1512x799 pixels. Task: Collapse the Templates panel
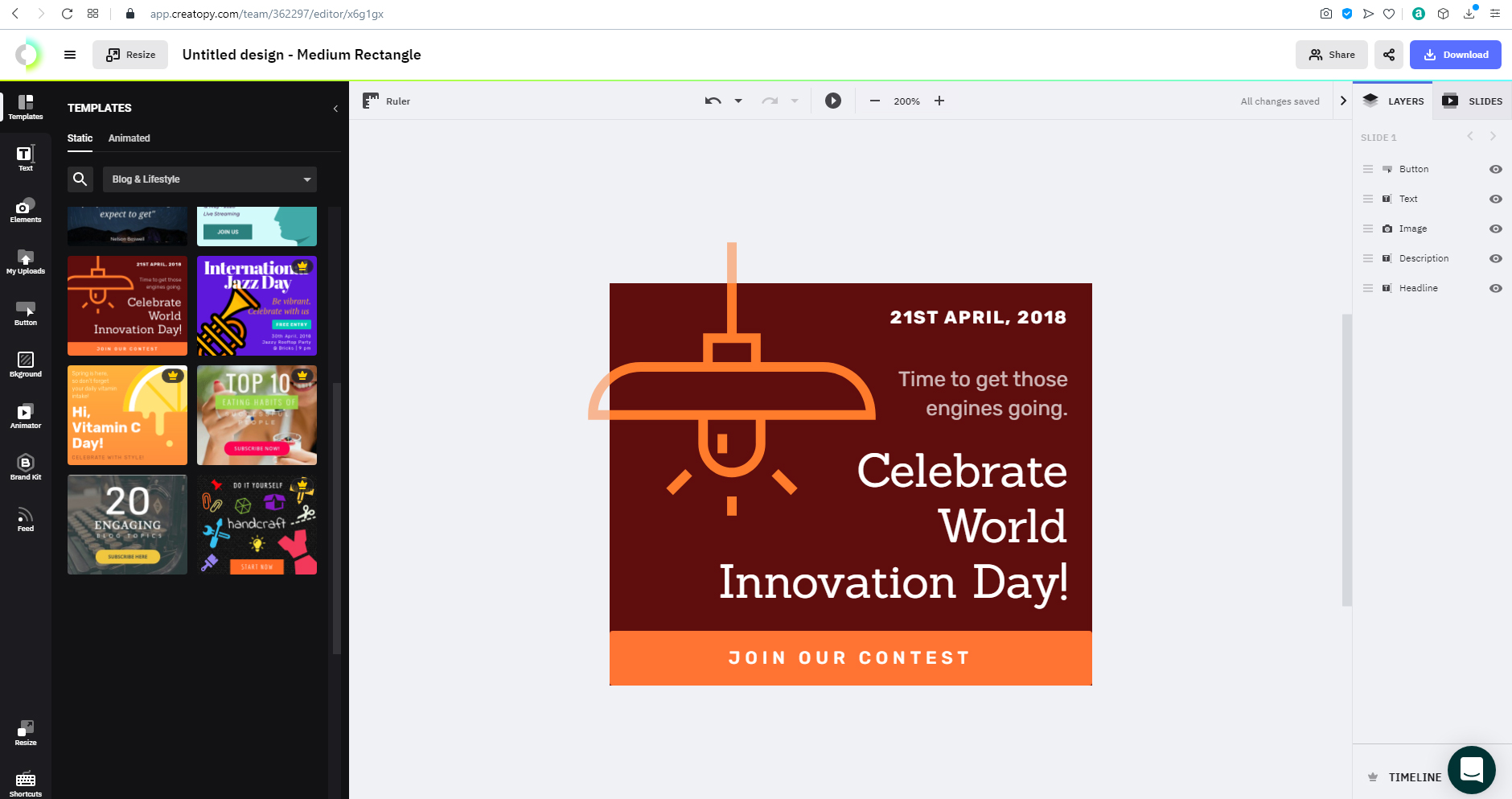pos(335,109)
